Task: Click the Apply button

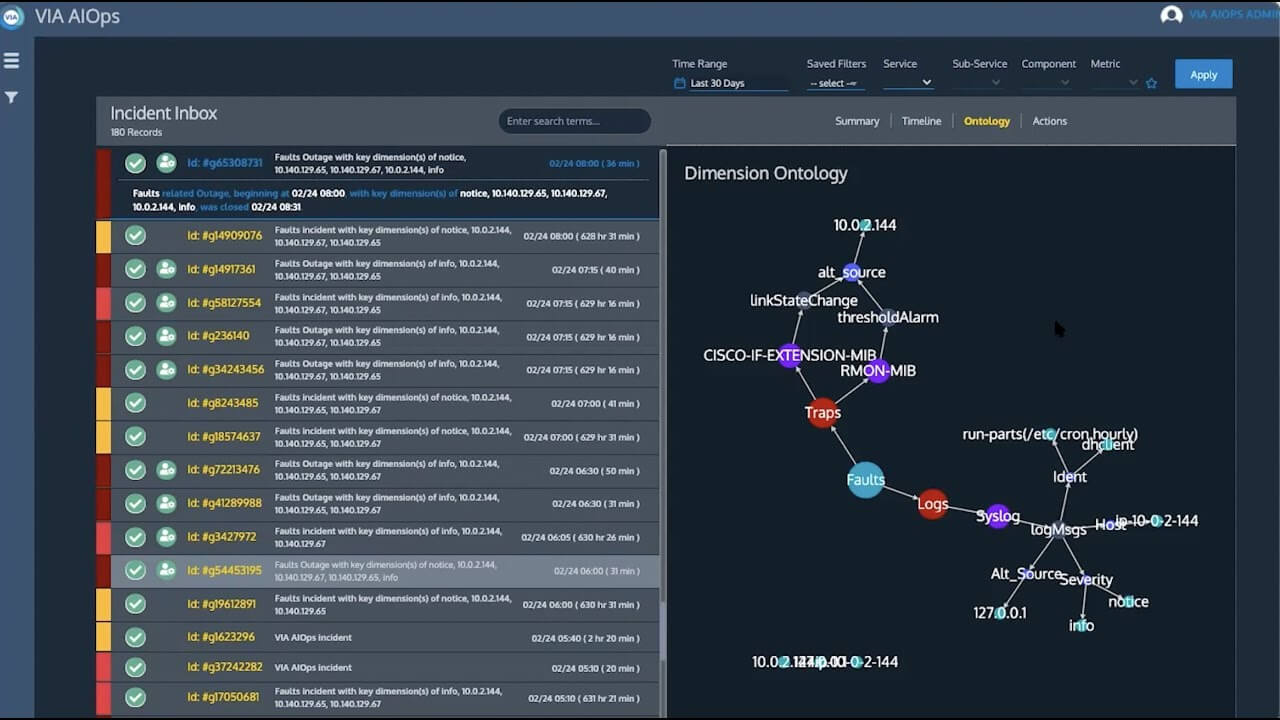Action: pos(1203,75)
